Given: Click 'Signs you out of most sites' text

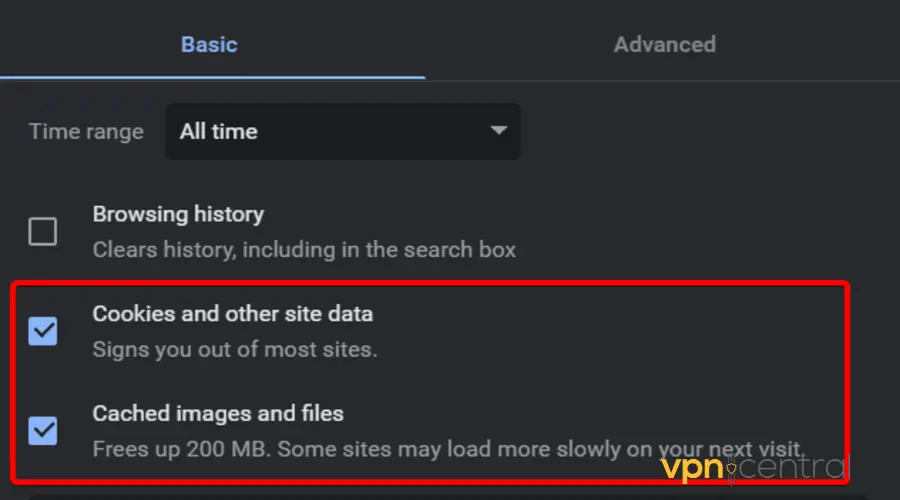Looking at the screenshot, I should [x=235, y=350].
